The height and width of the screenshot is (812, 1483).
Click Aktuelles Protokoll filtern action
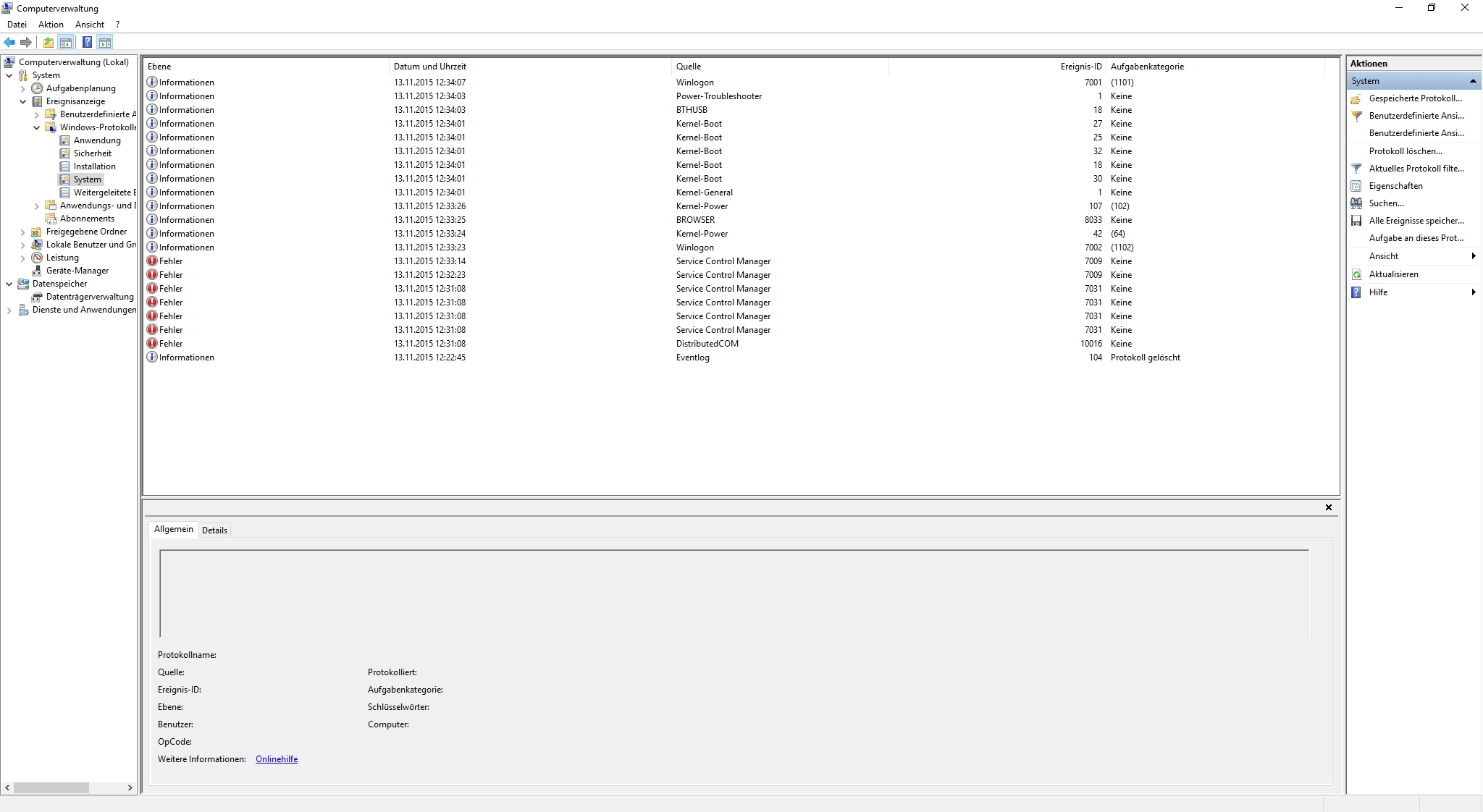(x=1416, y=169)
